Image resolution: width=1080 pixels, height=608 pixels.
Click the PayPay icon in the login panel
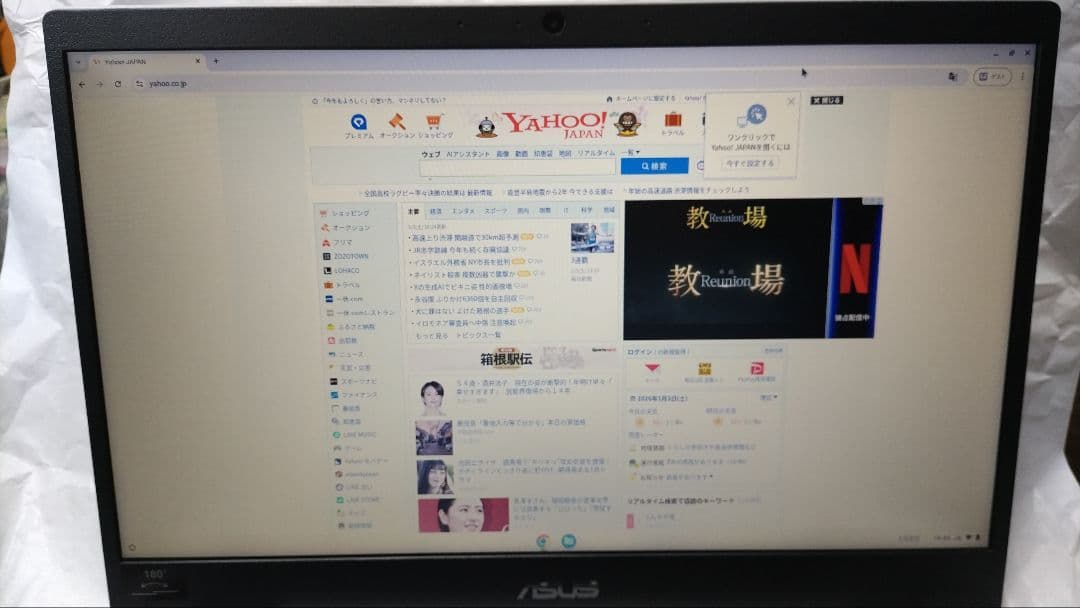click(757, 368)
